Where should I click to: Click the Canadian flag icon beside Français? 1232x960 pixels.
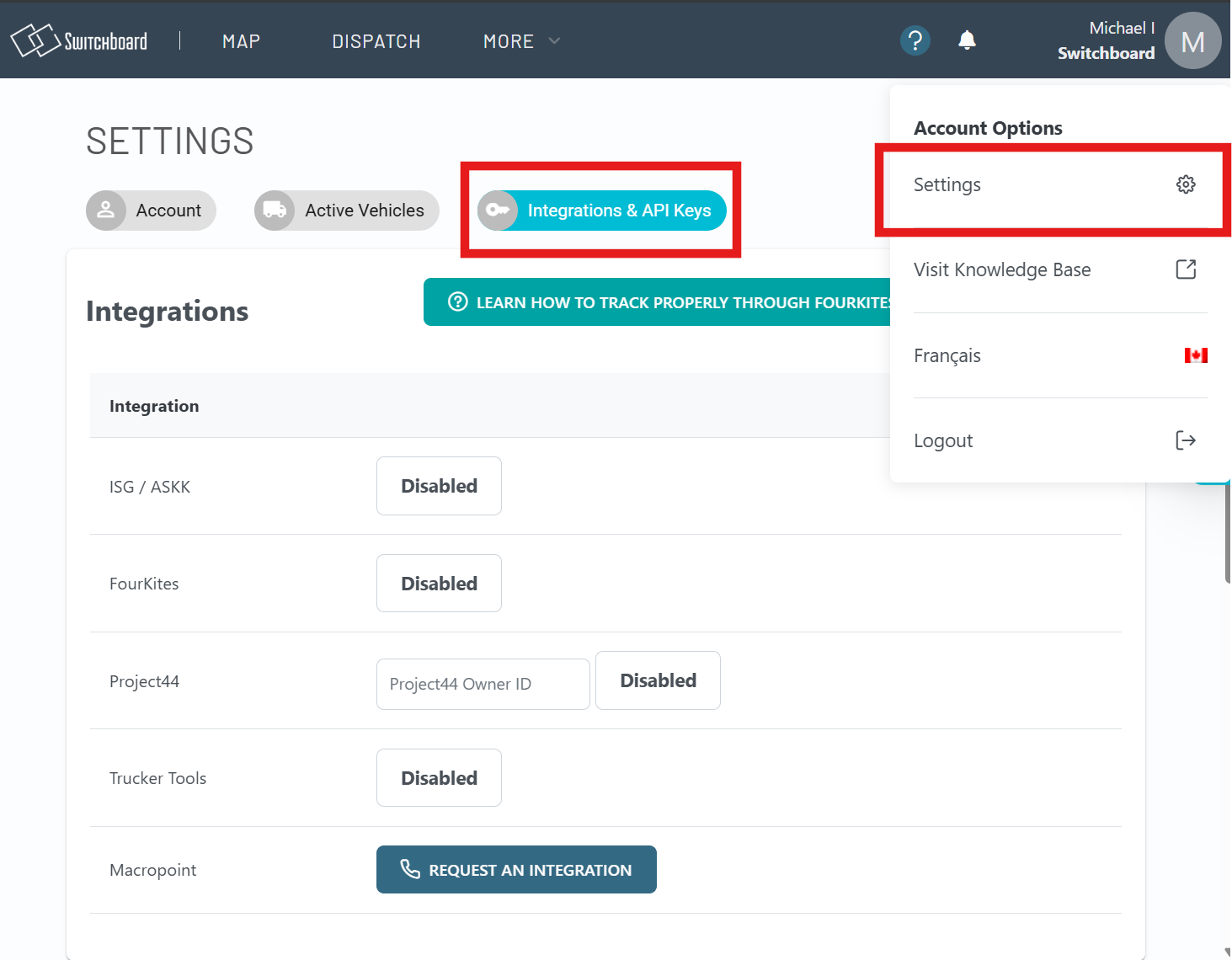(1197, 355)
